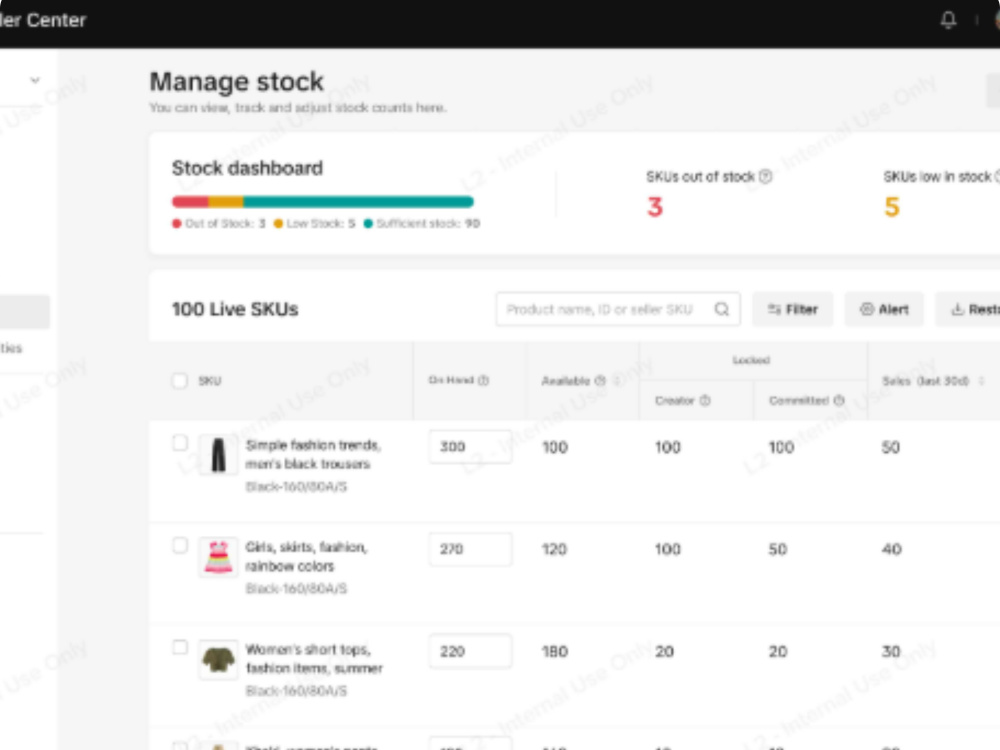Click Sales value 40 in skirts row
Image resolution: width=1000 pixels, height=750 pixels.
[x=892, y=549]
